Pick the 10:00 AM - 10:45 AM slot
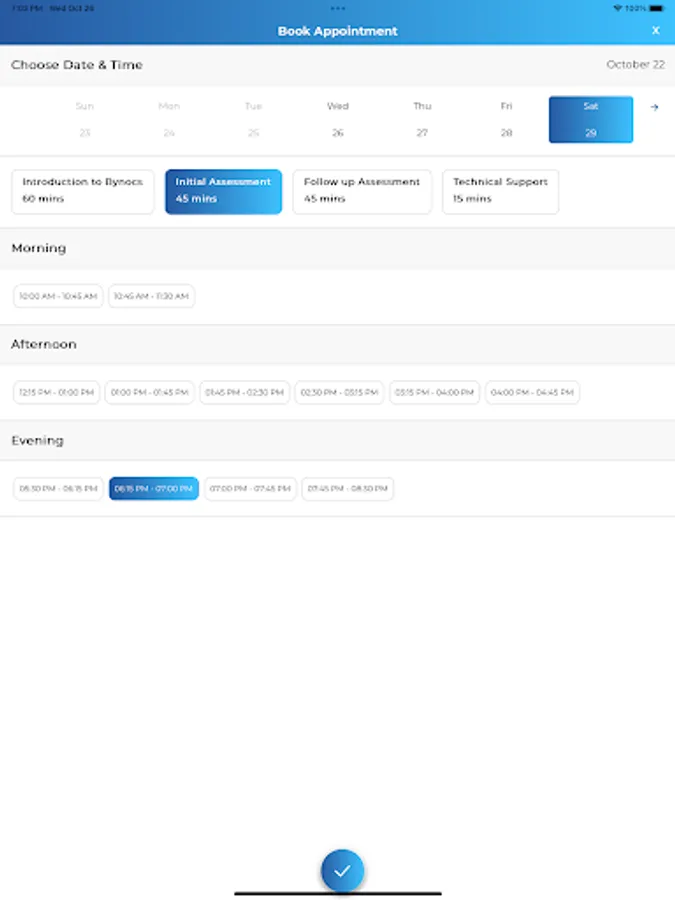The image size is (675, 900). click(x=58, y=296)
